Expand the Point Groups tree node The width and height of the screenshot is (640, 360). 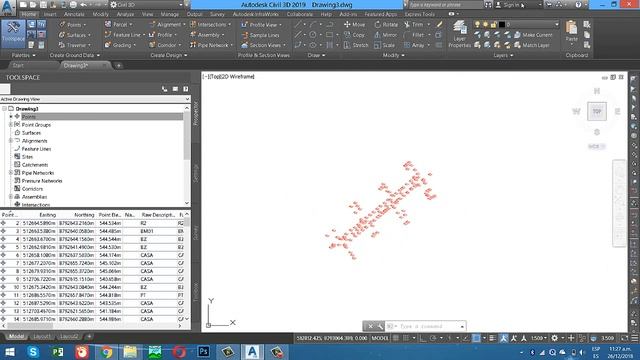click(11, 124)
